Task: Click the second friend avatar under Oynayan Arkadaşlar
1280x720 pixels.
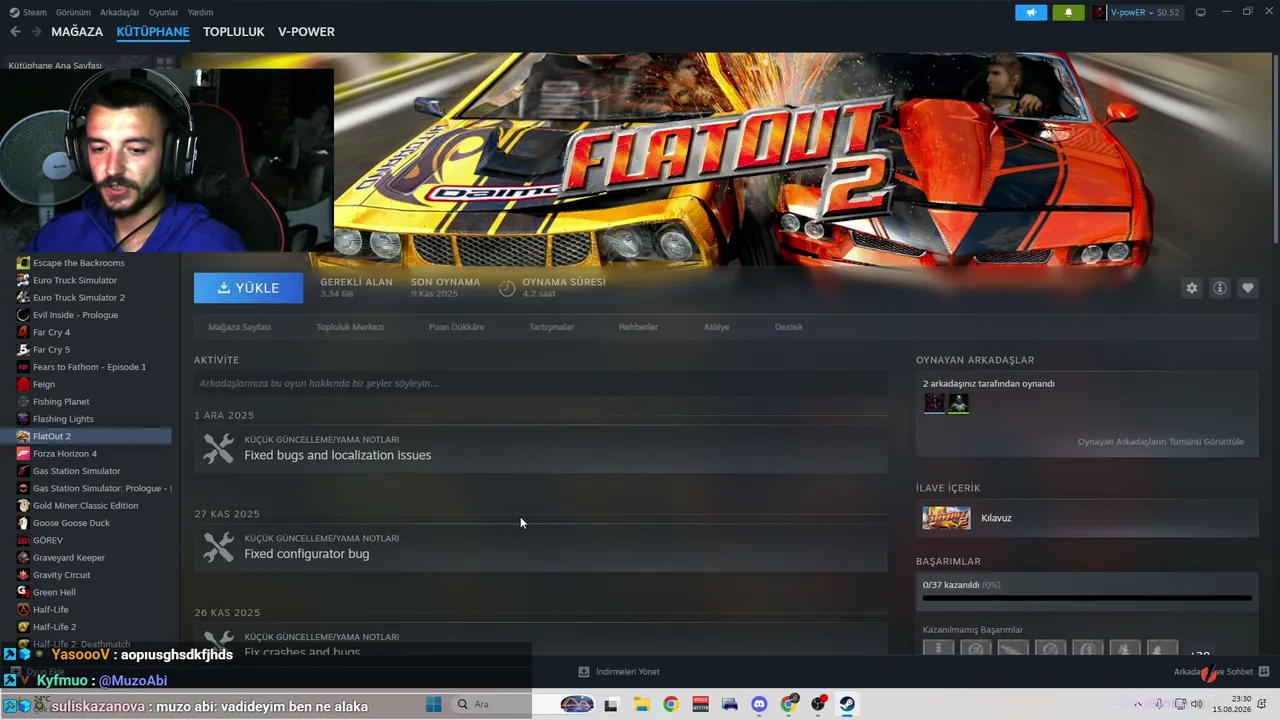Action: [x=959, y=403]
